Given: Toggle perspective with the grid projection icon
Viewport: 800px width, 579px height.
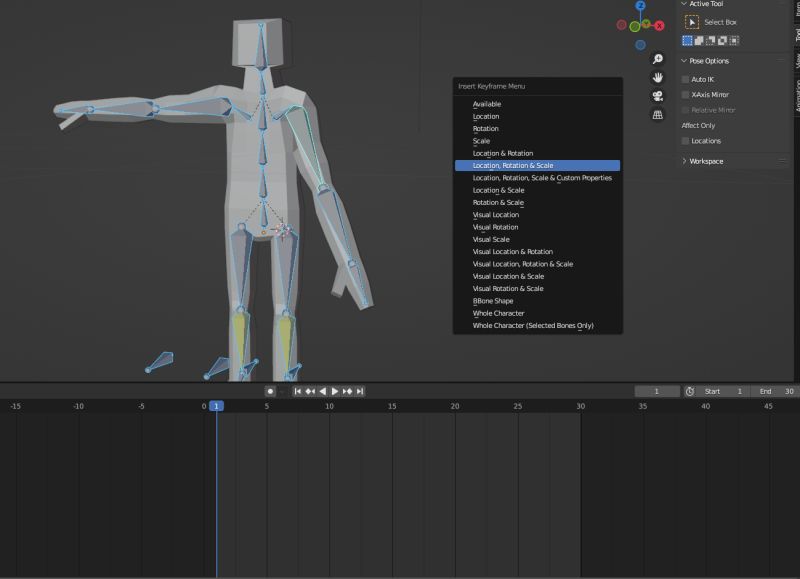Looking at the screenshot, I should point(657,113).
